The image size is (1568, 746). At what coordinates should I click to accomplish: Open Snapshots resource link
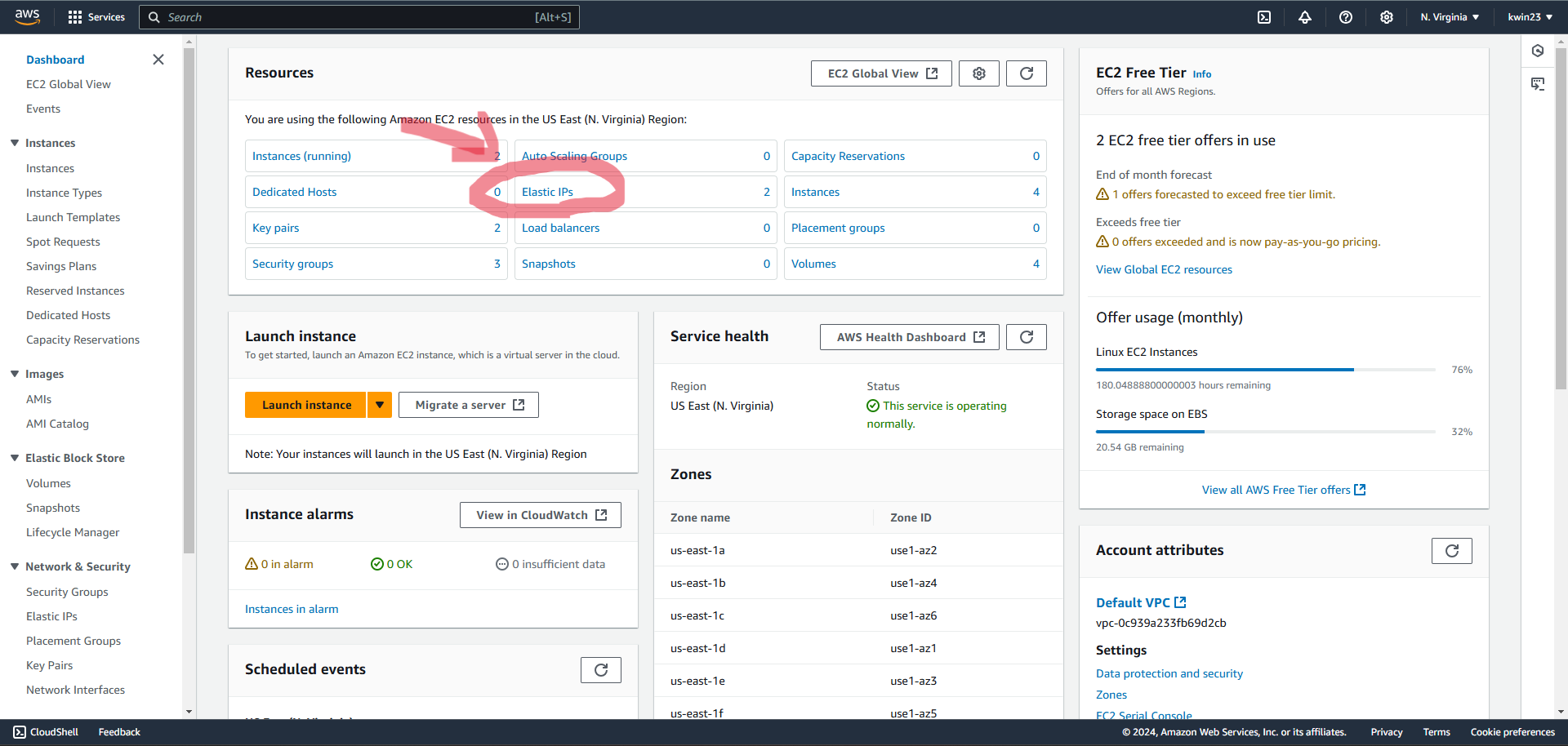(x=549, y=264)
